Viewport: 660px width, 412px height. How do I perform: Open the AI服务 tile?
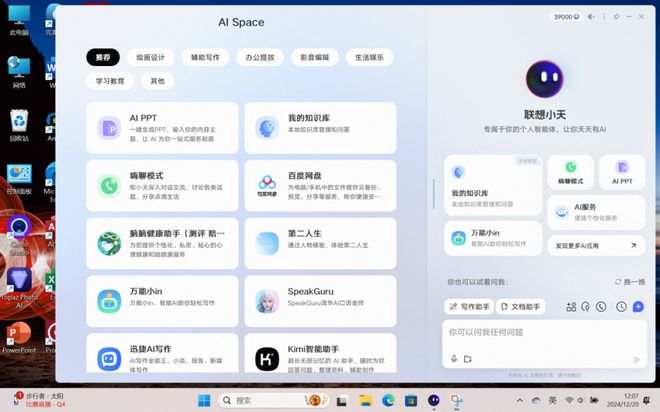point(596,212)
